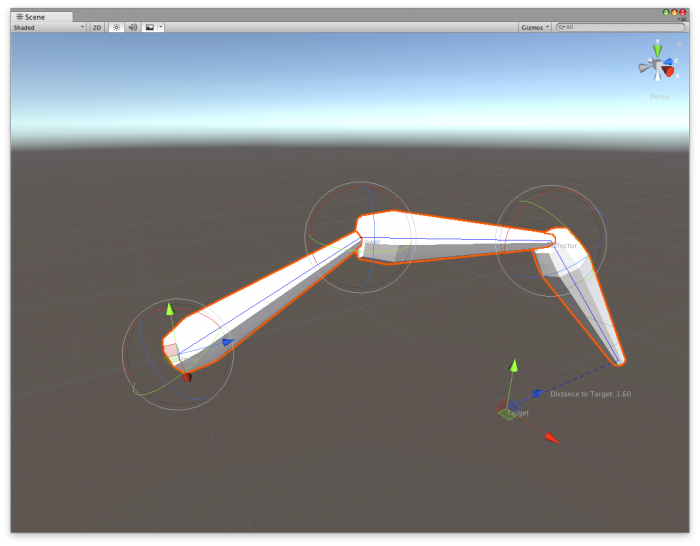Toggle scene lighting sun icon
The width and height of the screenshot is (700, 546).
(x=116, y=27)
